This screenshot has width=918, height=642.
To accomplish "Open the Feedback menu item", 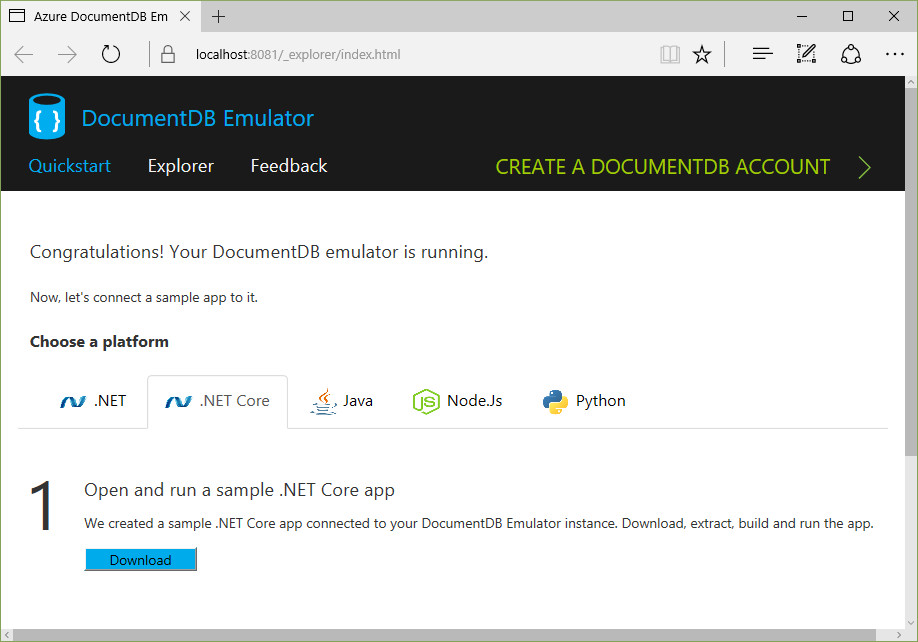I will tap(289, 166).
